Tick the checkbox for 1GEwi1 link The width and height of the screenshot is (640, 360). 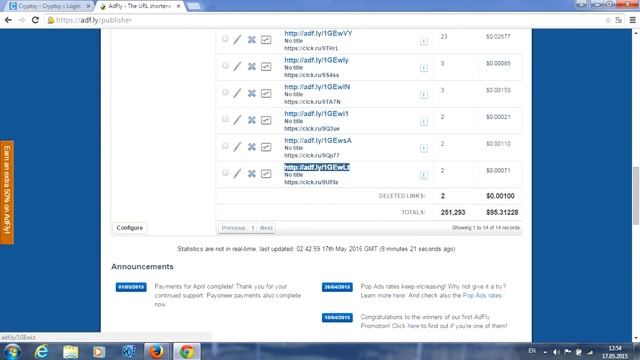click(225, 119)
